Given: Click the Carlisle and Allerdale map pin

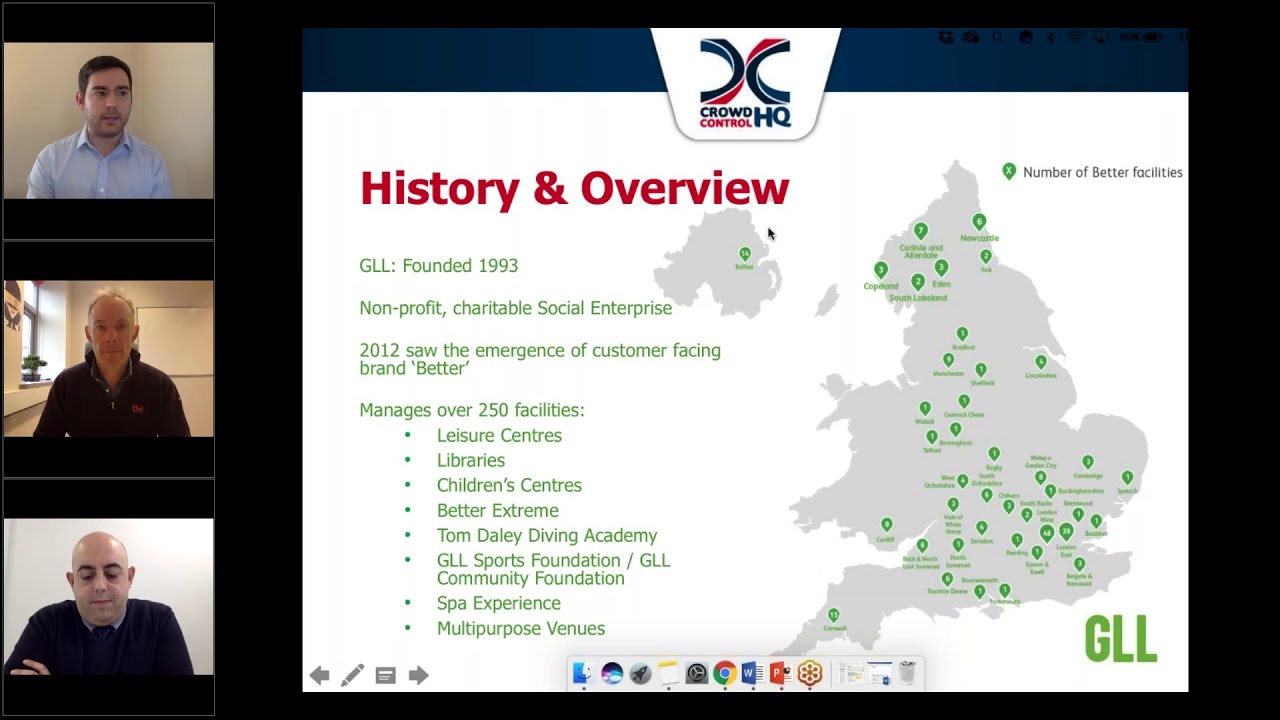Looking at the screenshot, I should coord(921,232).
